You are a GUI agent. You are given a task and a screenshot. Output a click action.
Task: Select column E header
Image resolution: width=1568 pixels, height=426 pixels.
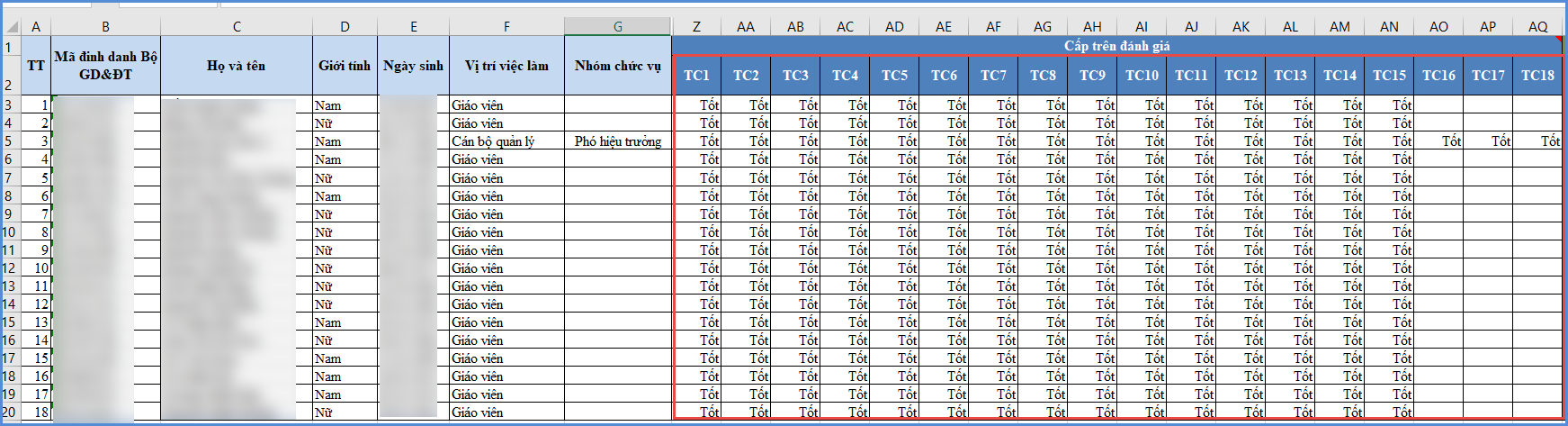tap(414, 26)
